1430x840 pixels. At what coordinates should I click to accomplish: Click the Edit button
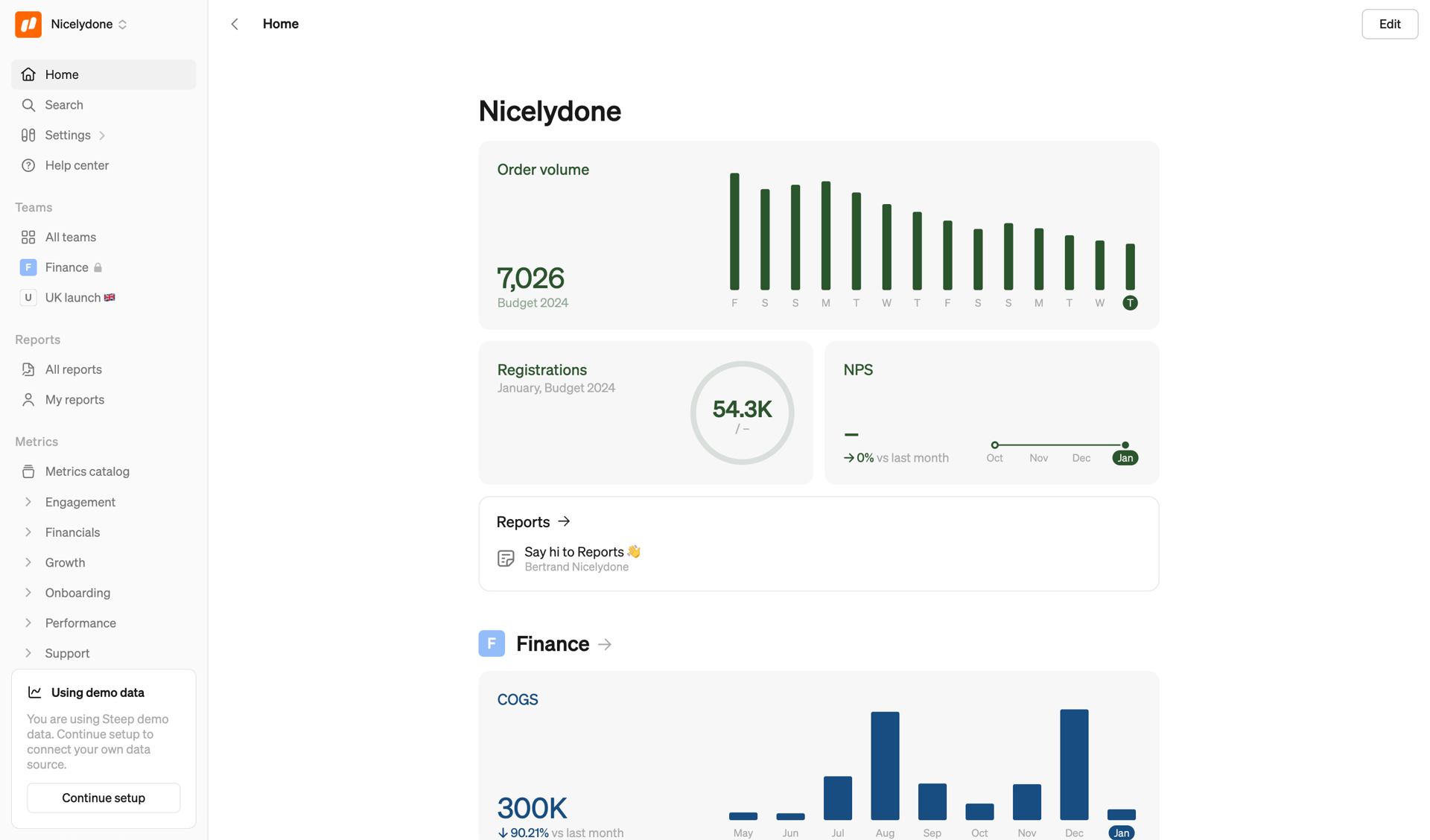coord(1389,24)
